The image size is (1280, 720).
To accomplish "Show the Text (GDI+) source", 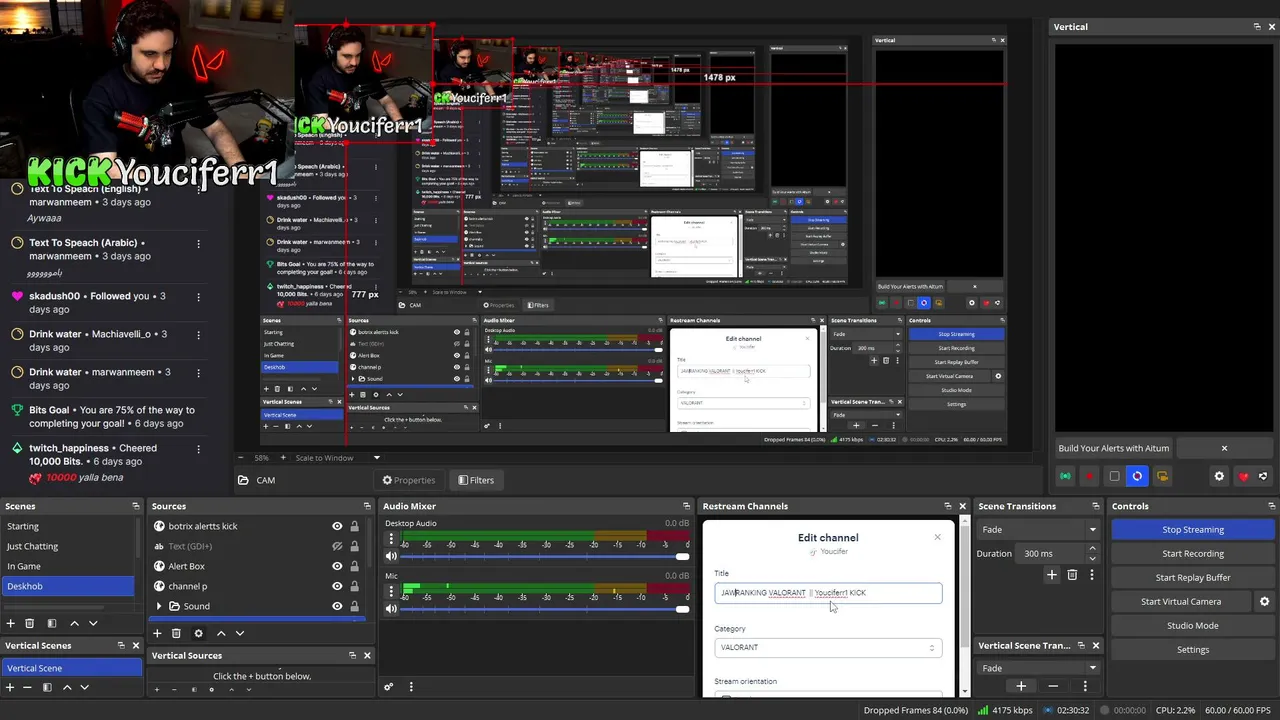I will [x=337, y=546].
